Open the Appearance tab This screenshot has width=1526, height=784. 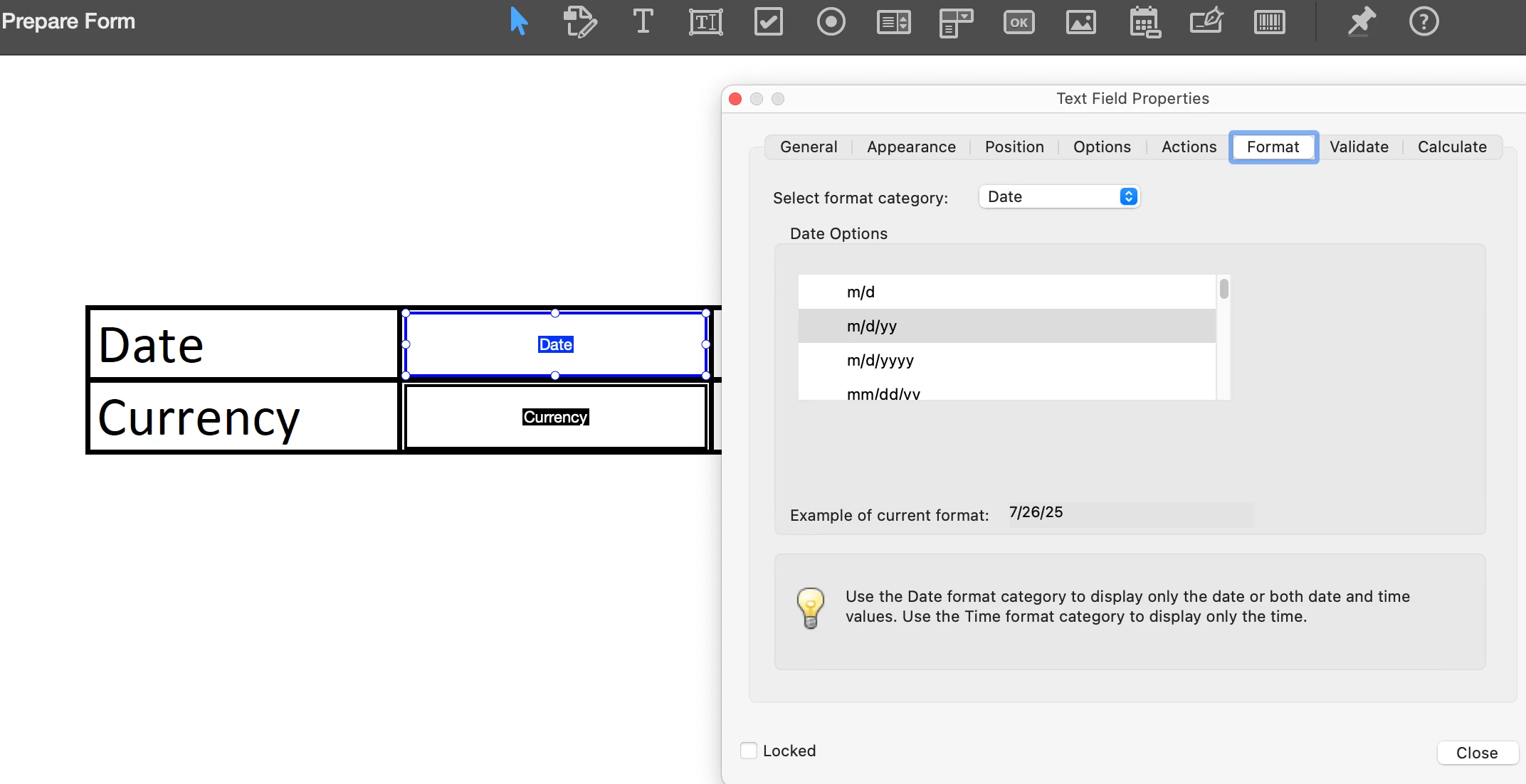click(x=910, y=147)
